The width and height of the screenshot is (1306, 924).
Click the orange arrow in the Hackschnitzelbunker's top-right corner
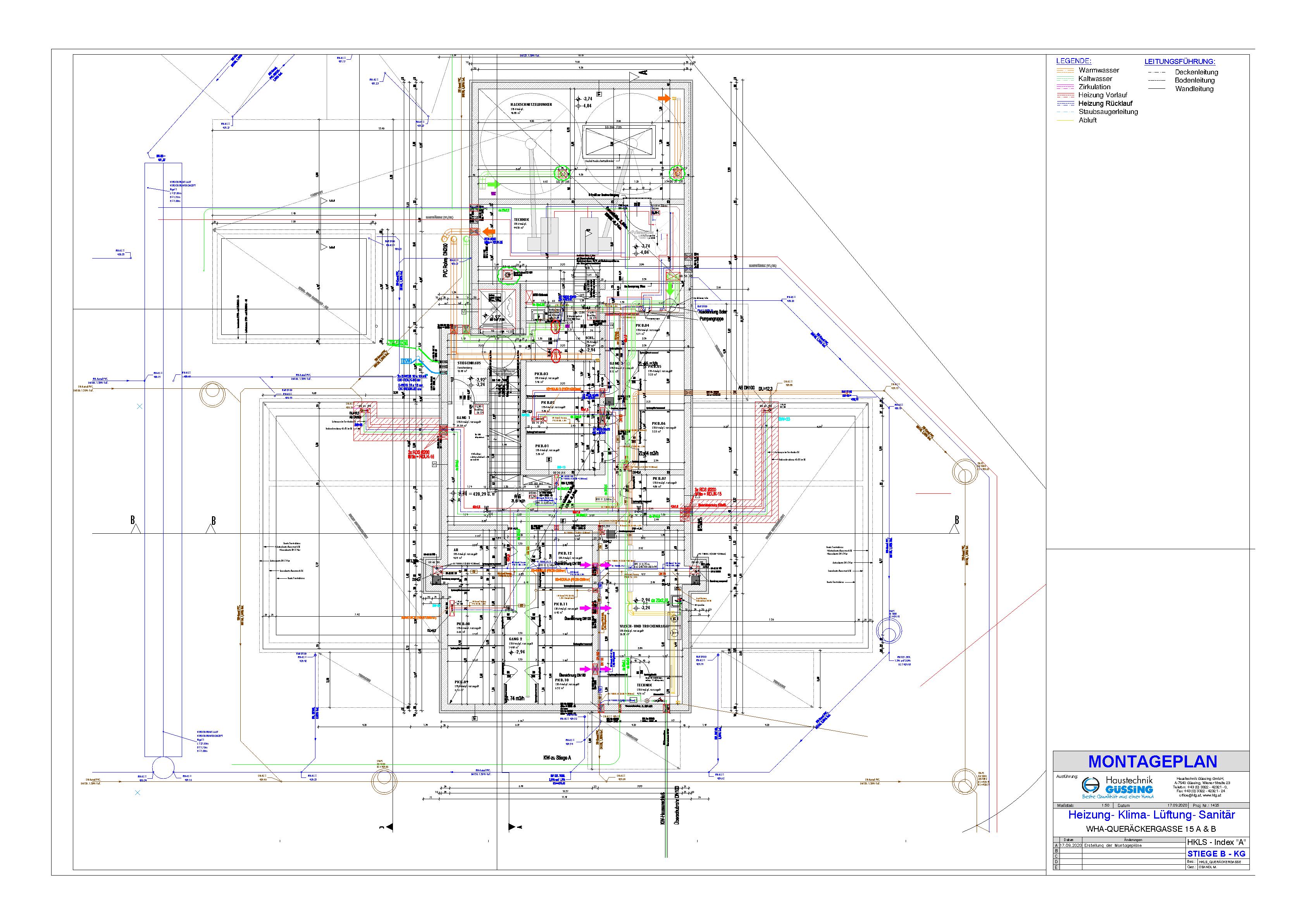click(x=664, y=98)
